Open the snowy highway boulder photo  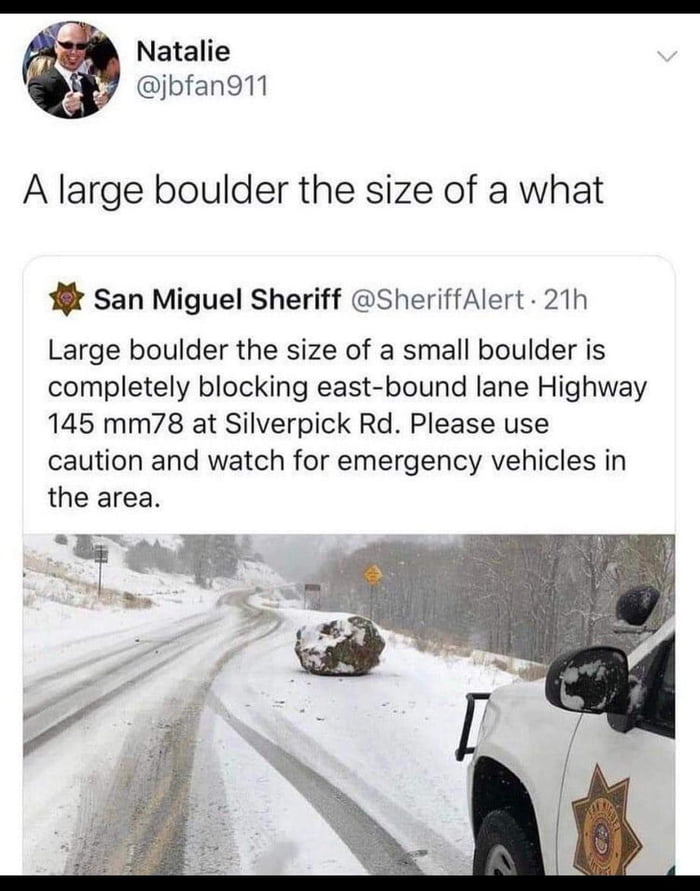pyautogui.click(x=349, y=704)
